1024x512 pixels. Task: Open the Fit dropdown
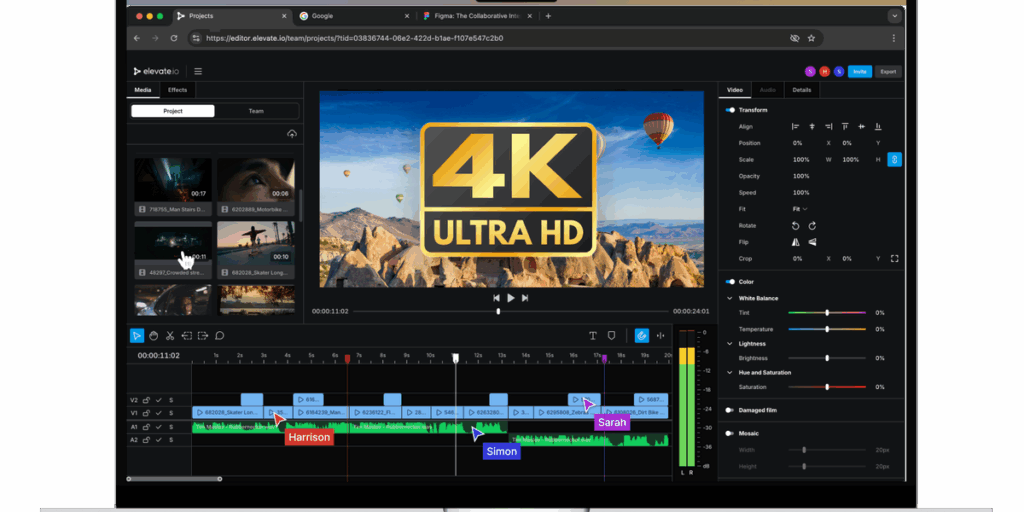[800, 209]
